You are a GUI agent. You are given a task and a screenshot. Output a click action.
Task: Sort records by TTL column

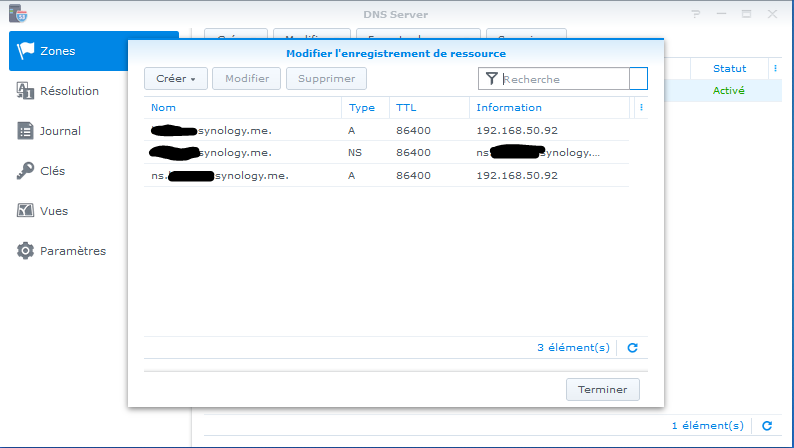pos(429,107)
